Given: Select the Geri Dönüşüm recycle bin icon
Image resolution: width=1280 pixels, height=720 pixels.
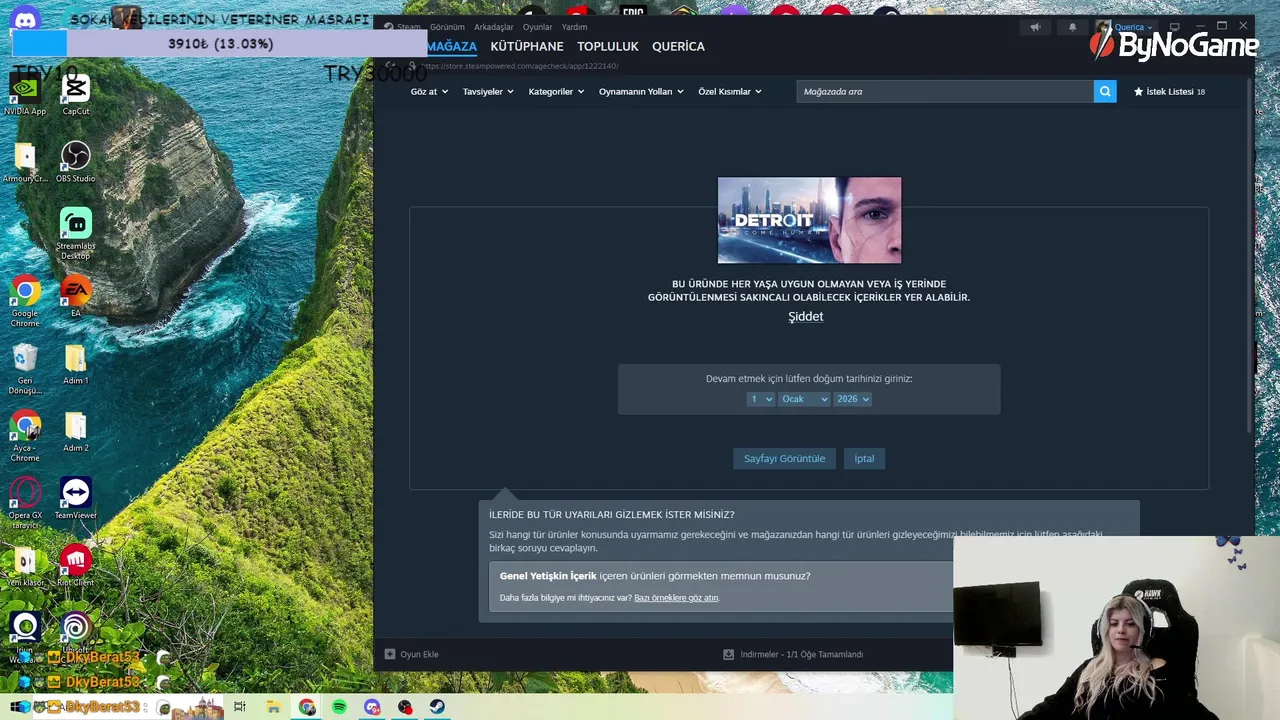Looking at the screenshot, I should [25, 368].
